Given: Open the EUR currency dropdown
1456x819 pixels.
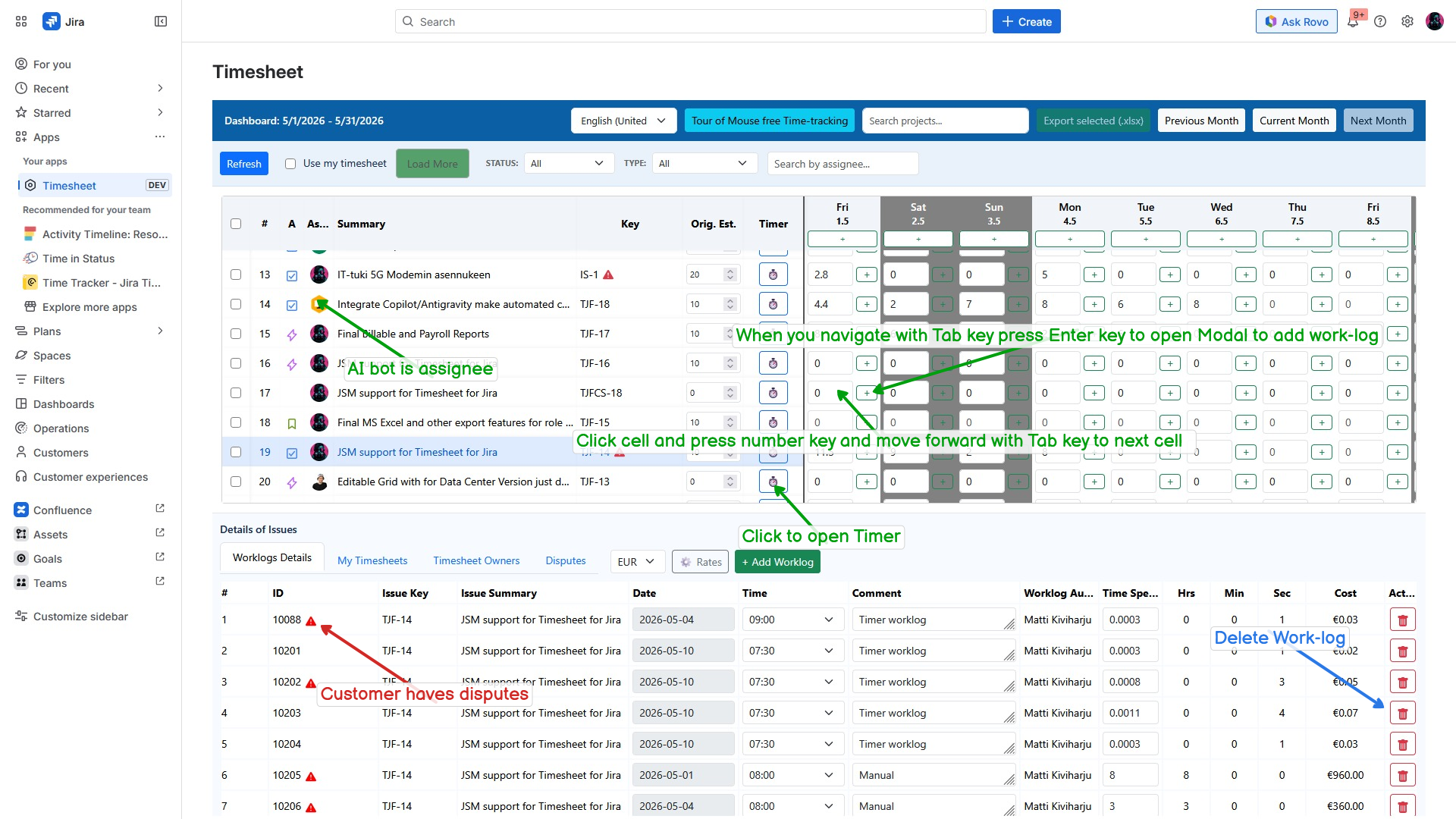Looking at the screenshot, I should pos(637,562).
